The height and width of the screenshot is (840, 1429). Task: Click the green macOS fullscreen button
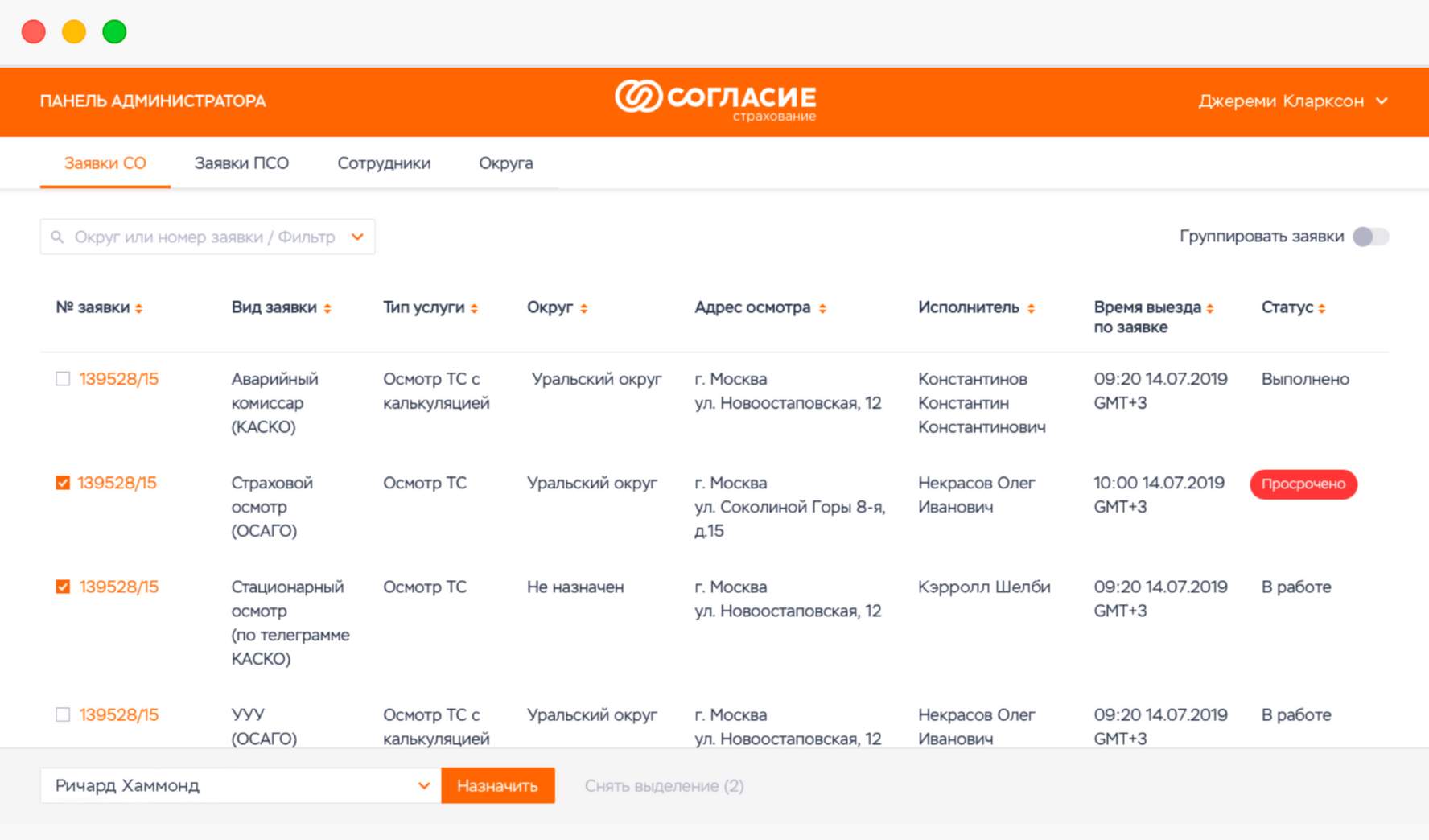(114, 32)
